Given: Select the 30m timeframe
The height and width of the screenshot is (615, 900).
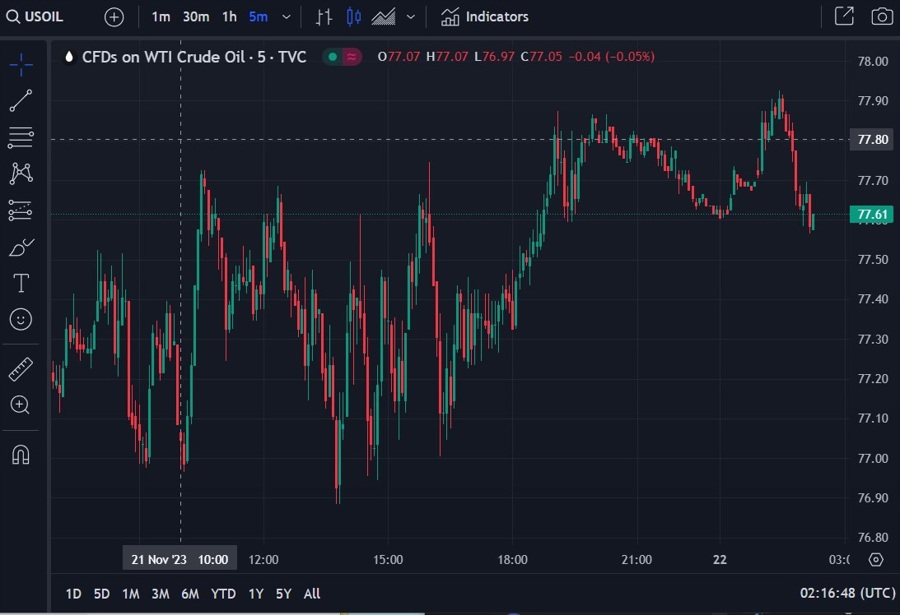Looking at the screenshot, I should pyautogui.click(x=196, y=17).
